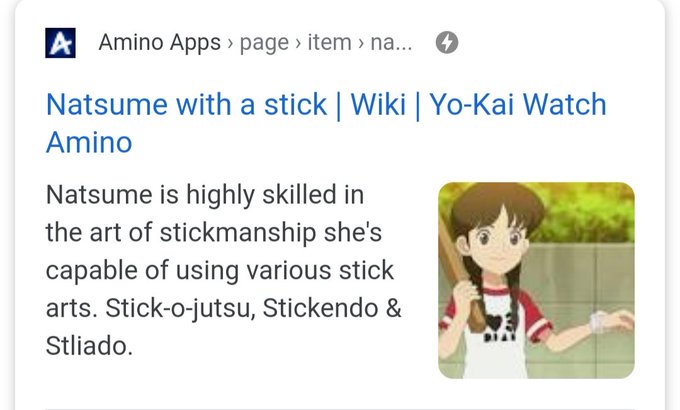
Task: Click "Stick-o-jutsu" in the snippet text
Action: pyautogui.click(x=180, y=309)
